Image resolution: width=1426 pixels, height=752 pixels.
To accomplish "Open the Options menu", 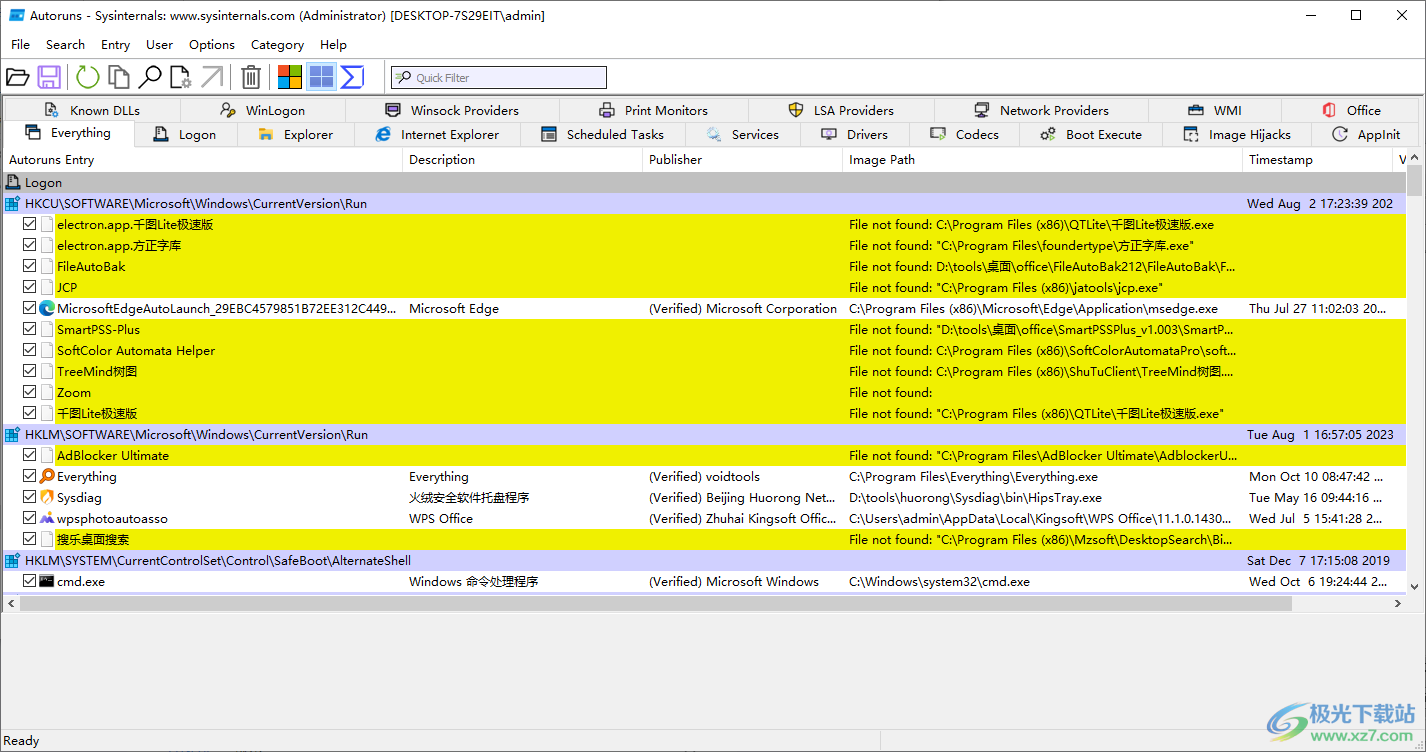I will click(x=211, y=44).
